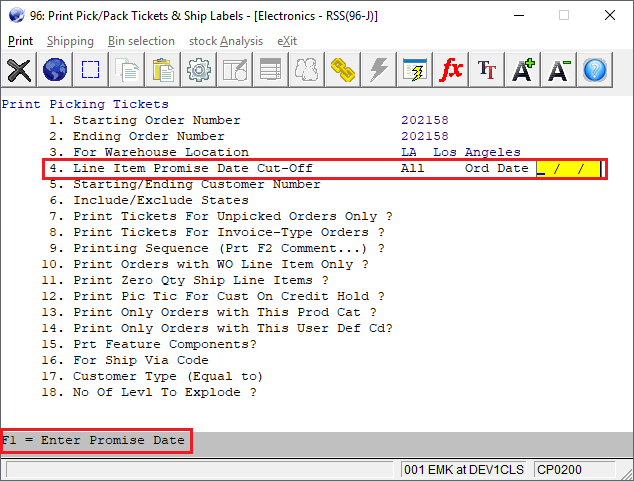Screen dimensions: 634x481
Task: Open the Print menu
Action: click(20, 41)
